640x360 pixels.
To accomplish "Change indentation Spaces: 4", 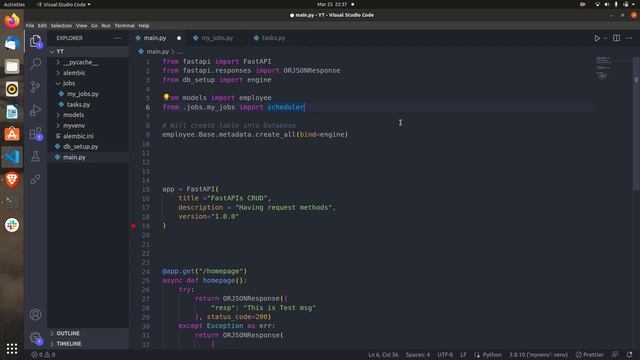I will [418, 355].
